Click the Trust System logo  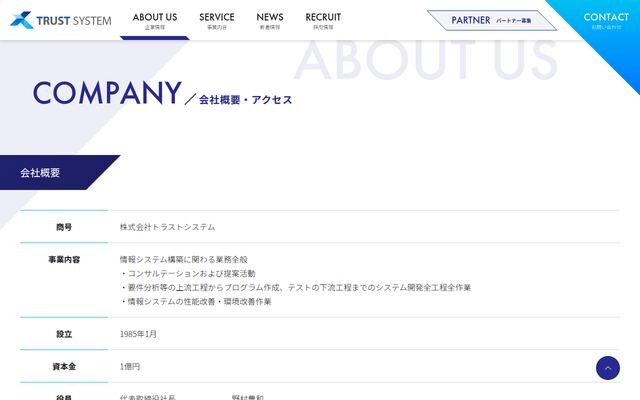(60, 20)
